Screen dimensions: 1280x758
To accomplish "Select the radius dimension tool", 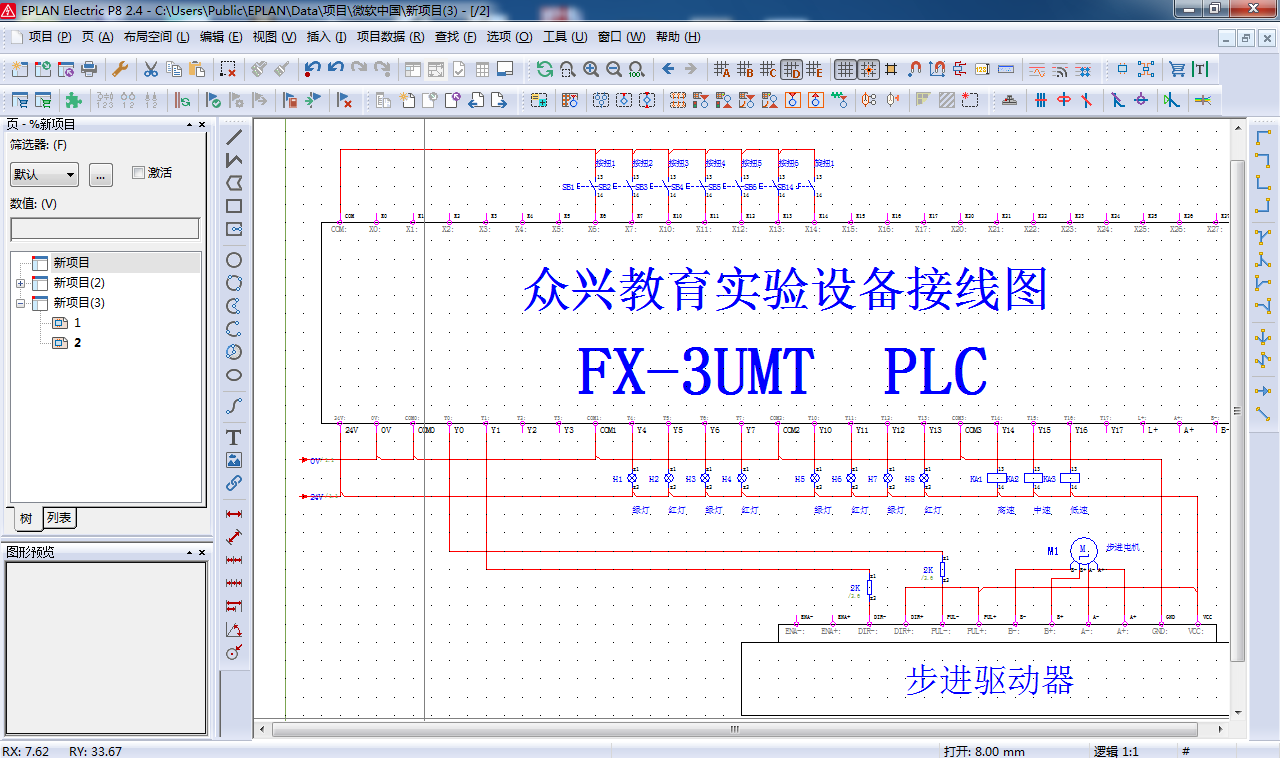I will (234, 653).
